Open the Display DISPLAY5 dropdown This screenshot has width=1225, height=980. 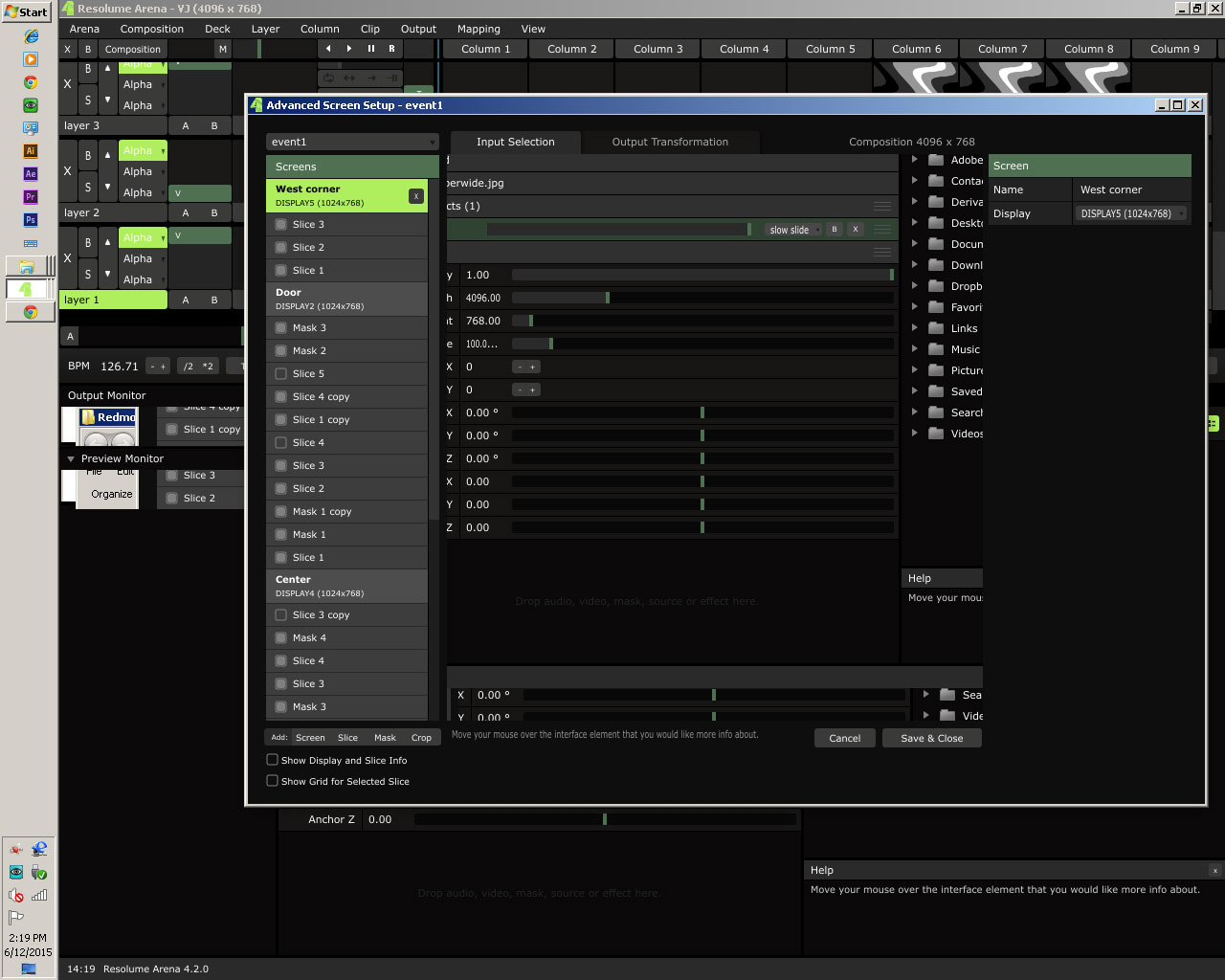pos(1132,214)
